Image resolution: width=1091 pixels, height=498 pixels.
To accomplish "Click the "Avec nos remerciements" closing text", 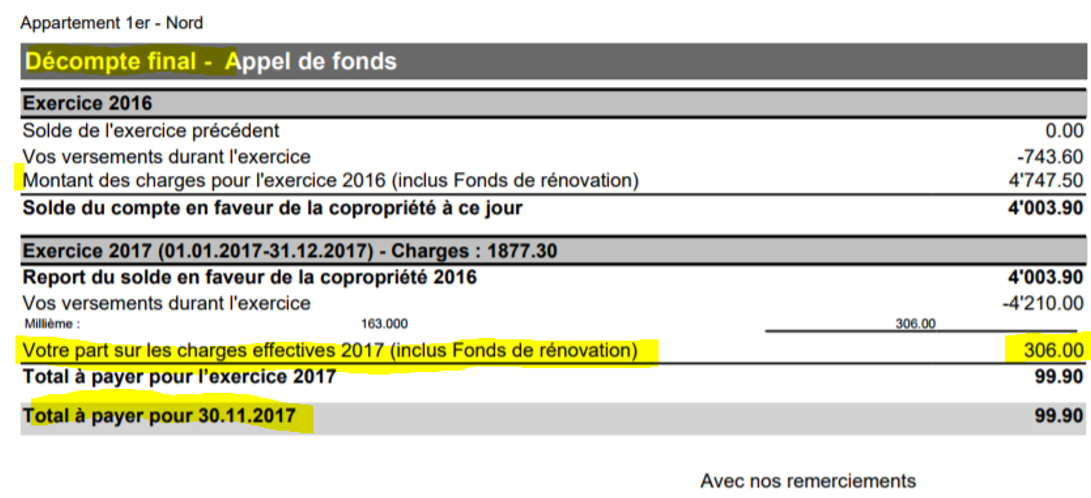I will [x=807, y=481].
